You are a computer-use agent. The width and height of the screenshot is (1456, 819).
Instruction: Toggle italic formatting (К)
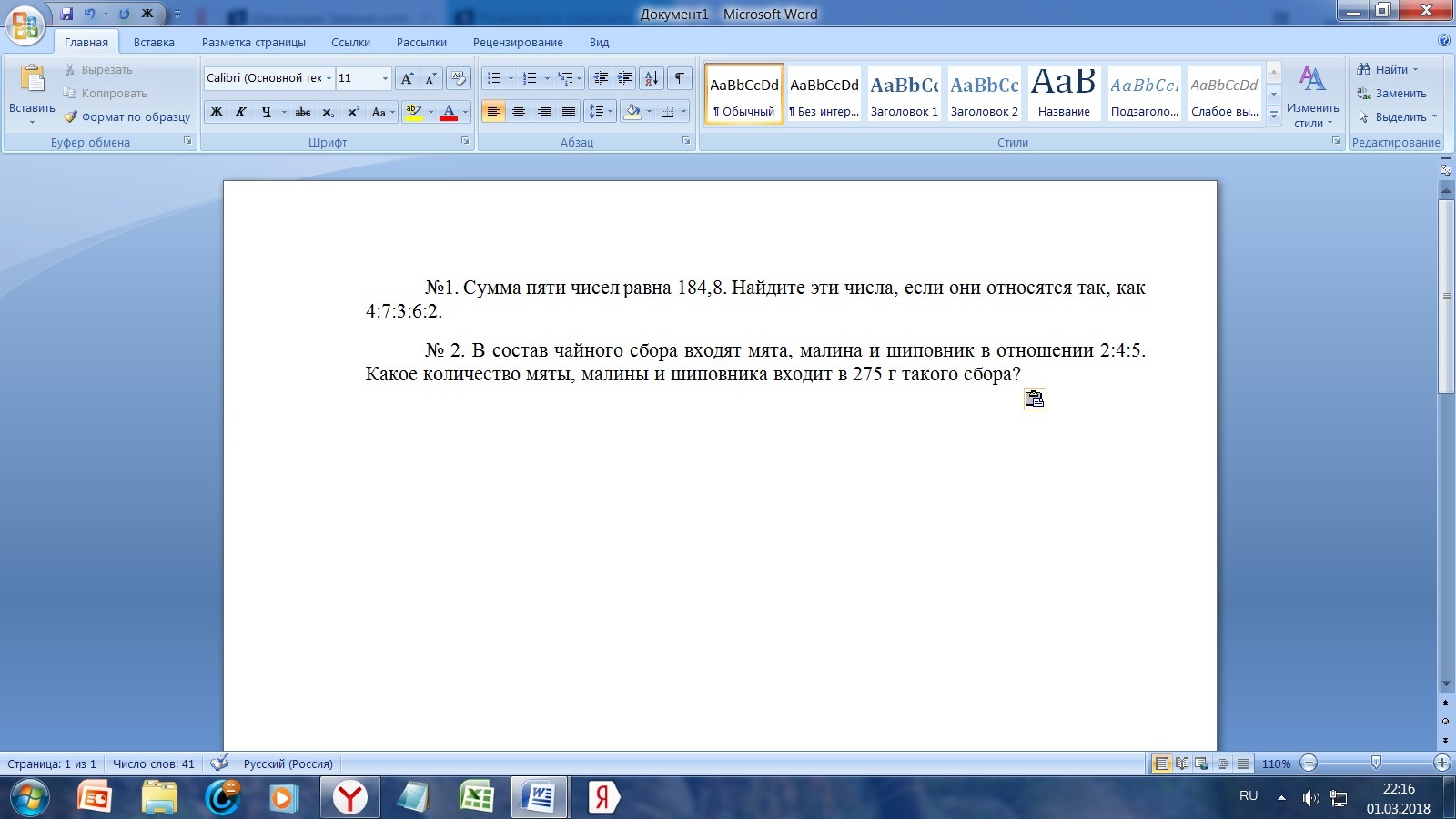pyautogui.click(x=240, y=112)
